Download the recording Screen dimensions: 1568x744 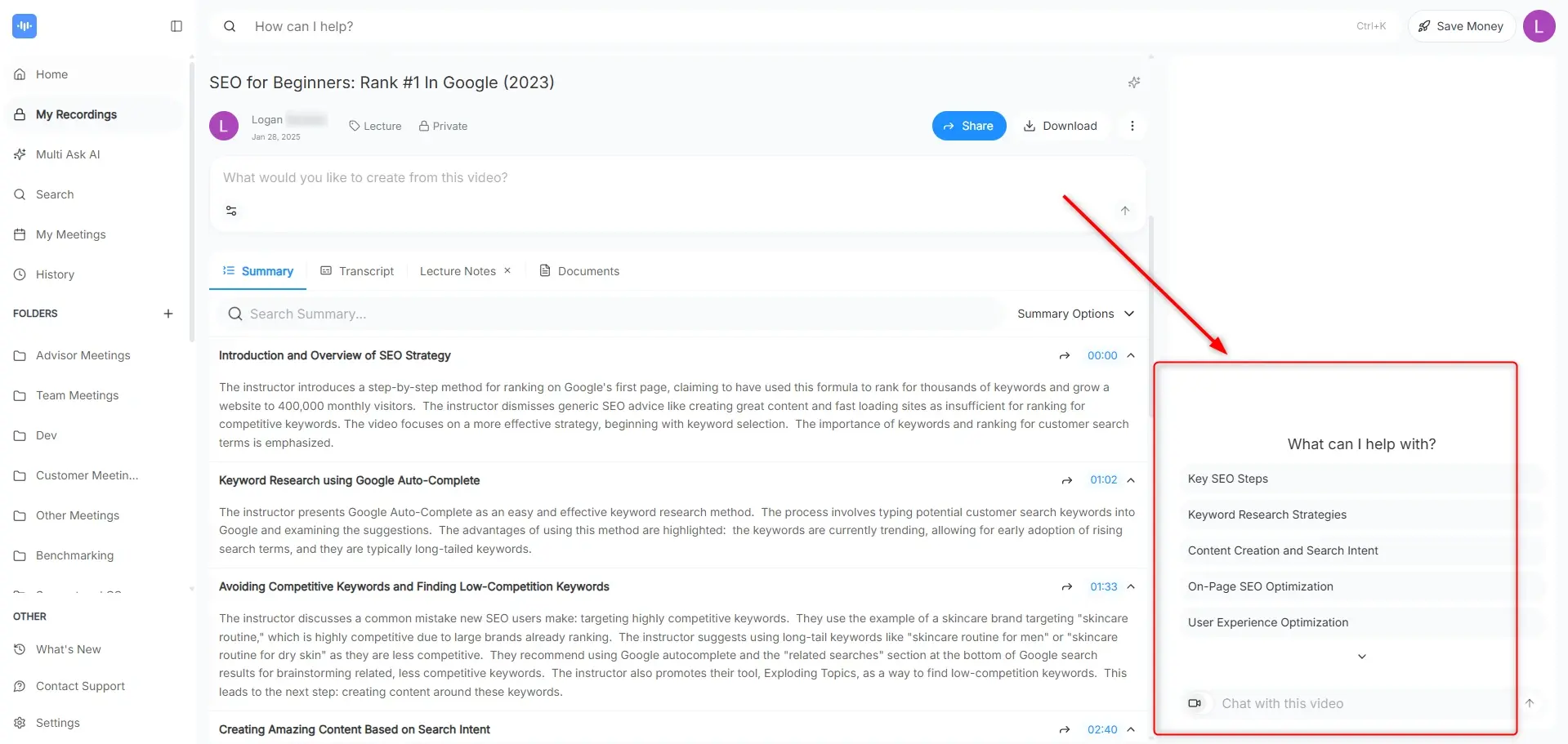click(1061, 125)
